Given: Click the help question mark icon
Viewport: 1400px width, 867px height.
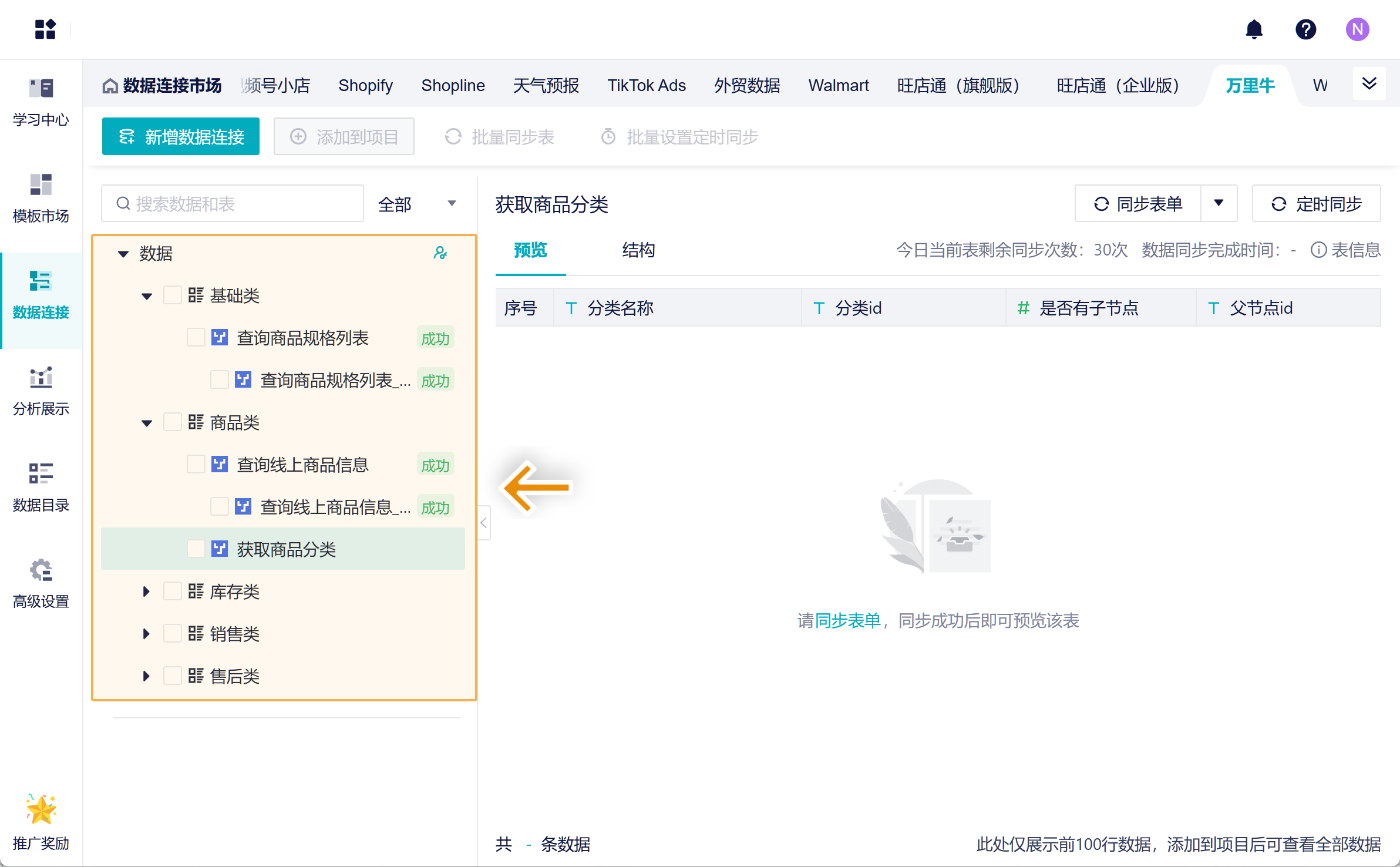Looking at the screenshot, I should tap(1305, 29).
